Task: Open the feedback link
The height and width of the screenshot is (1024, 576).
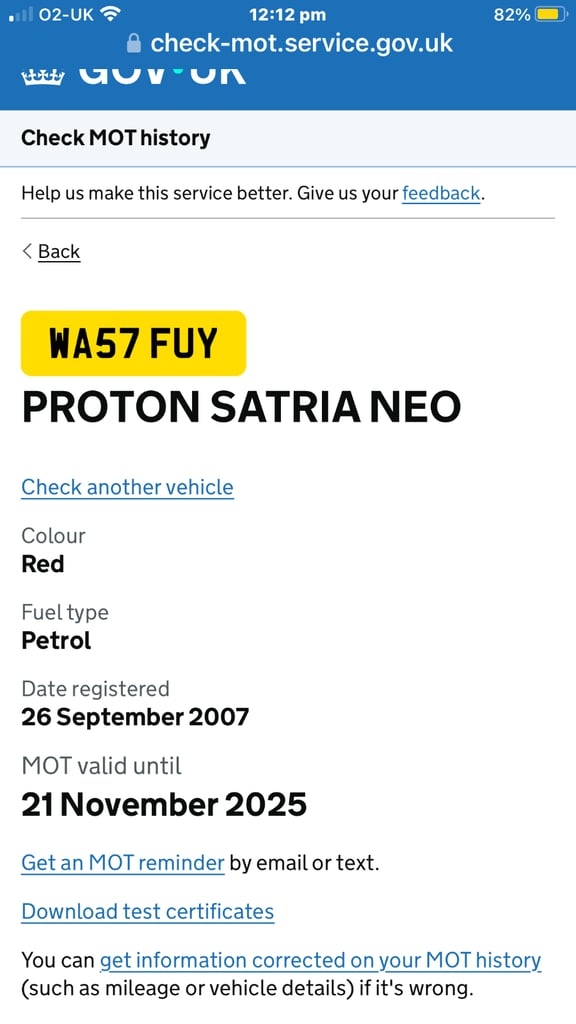Action: coord(441,193)
